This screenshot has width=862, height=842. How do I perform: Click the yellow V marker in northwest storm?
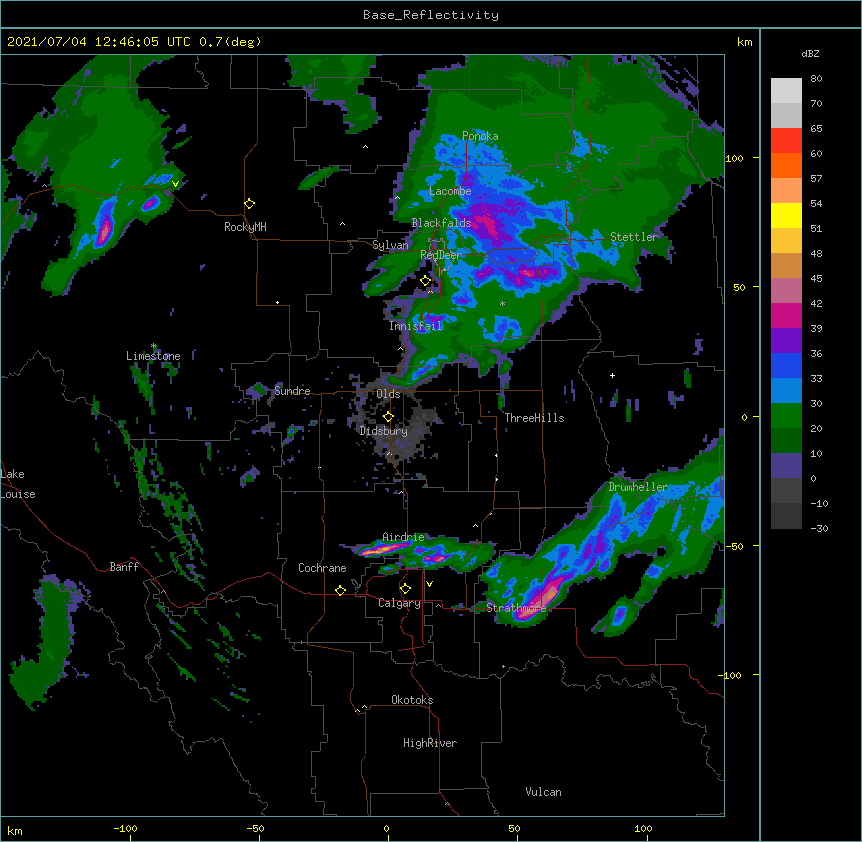175,184
